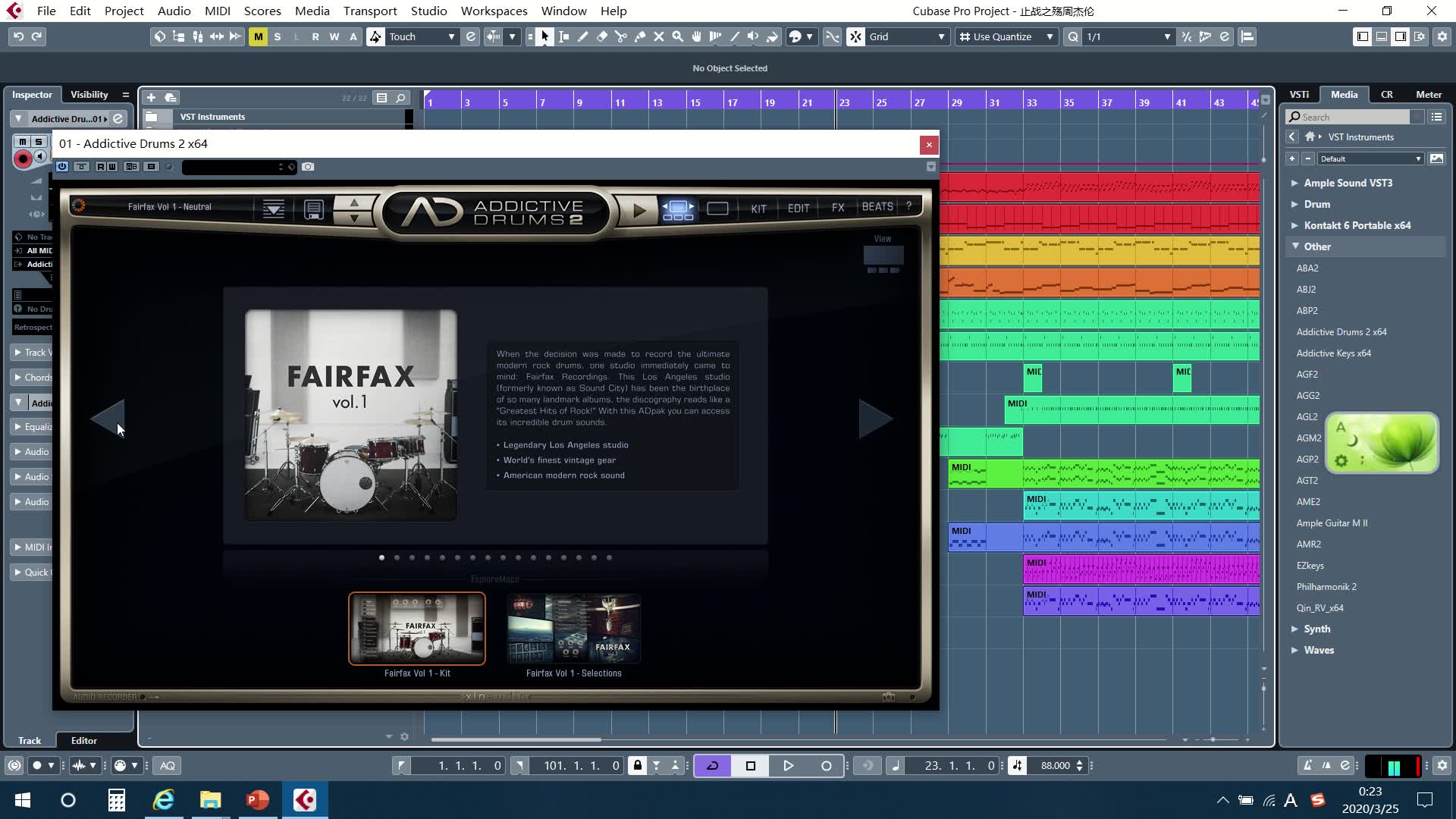
Task: Select the Scissors split tool
Action: (621, 36)
